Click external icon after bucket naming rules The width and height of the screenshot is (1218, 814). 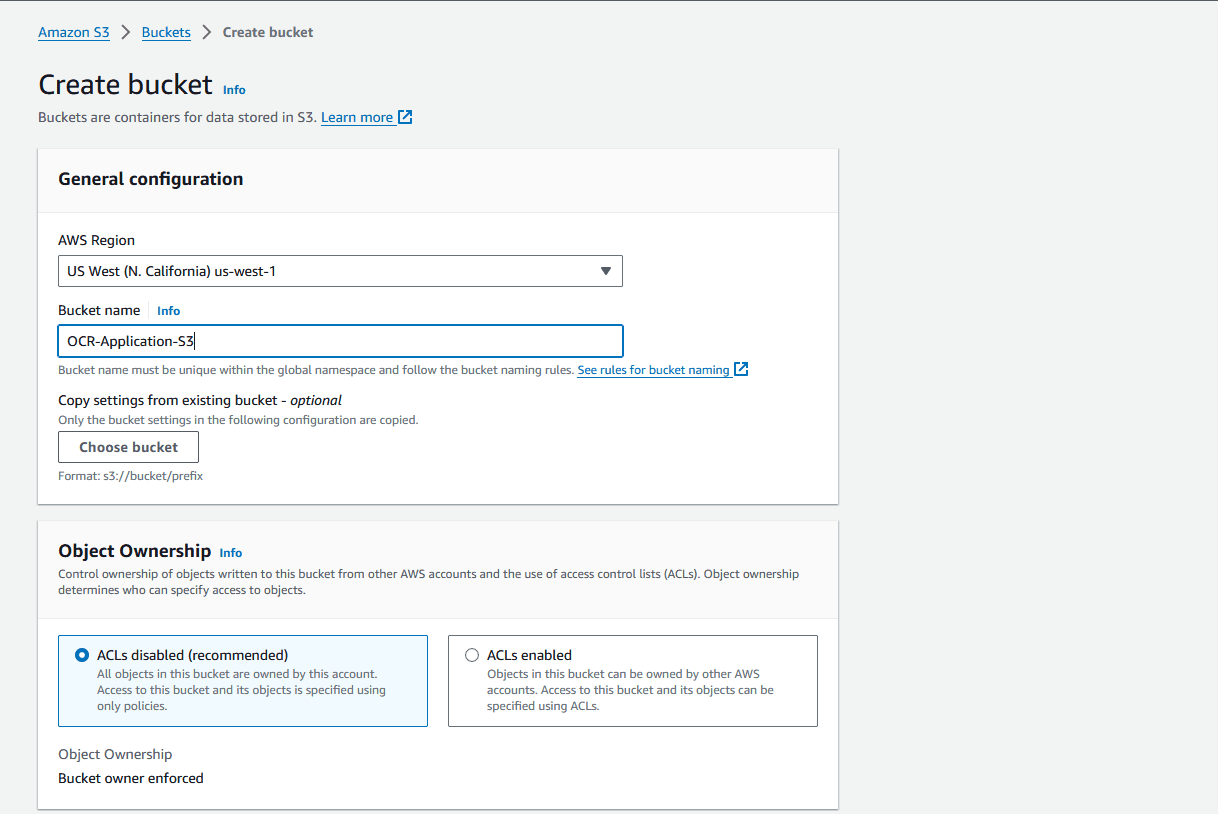point(741,369)
